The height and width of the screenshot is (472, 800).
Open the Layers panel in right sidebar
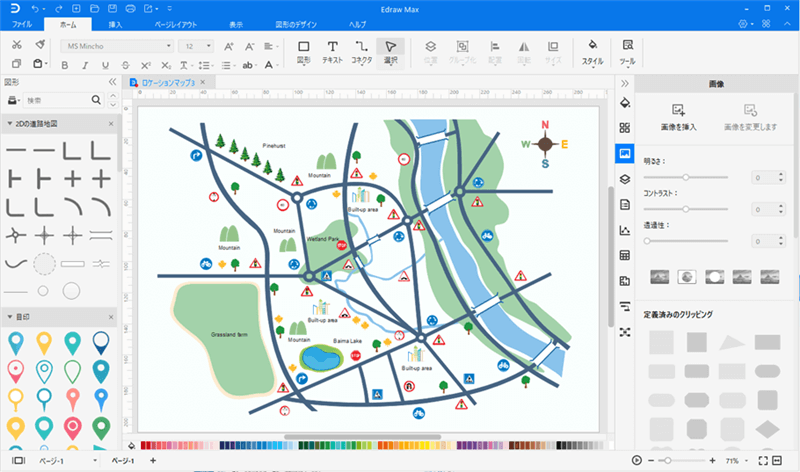[625, 179]
